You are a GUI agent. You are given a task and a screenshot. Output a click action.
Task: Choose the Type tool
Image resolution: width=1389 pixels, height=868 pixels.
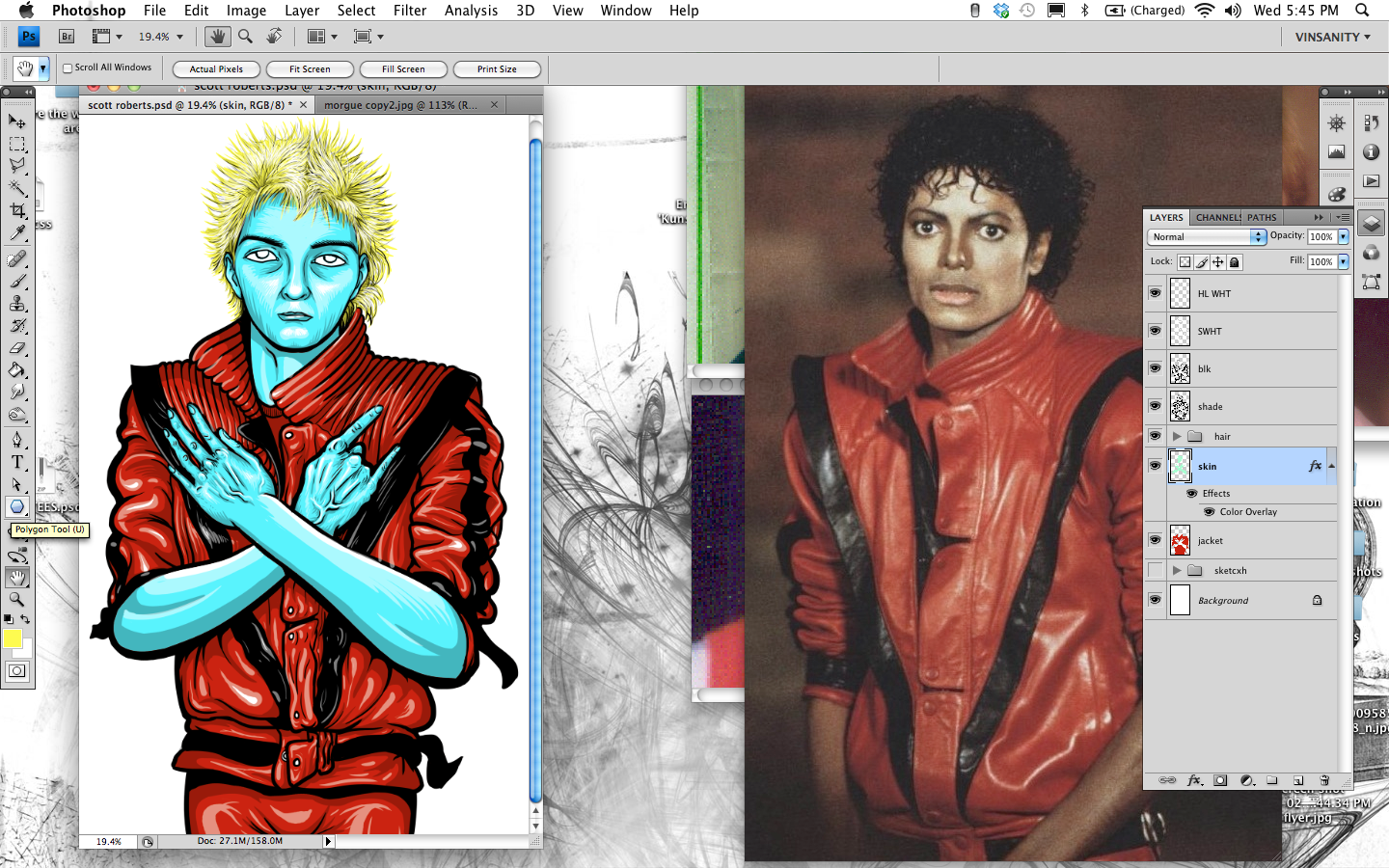click(17, 462)
